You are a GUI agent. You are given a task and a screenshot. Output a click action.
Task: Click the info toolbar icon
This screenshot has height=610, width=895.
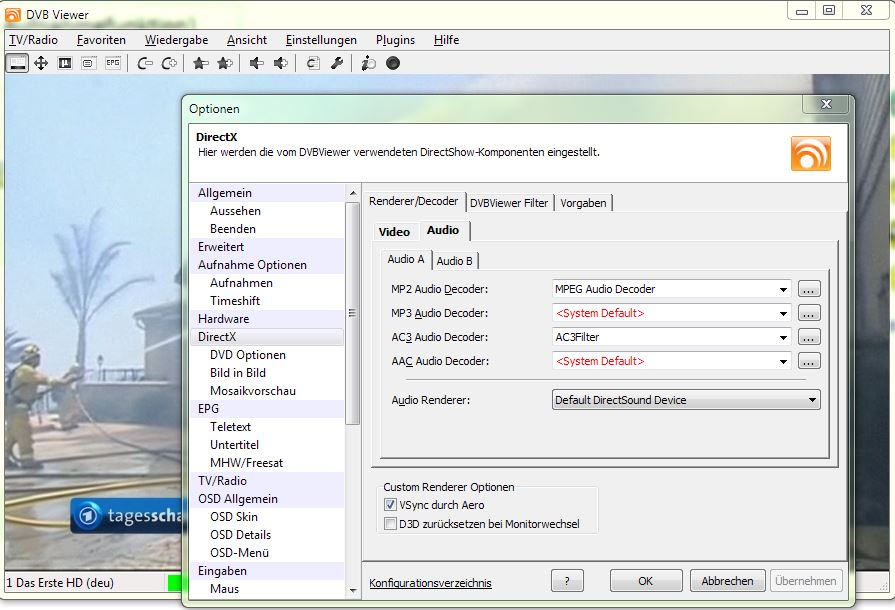pyautogui.click(x=369, y=63)
